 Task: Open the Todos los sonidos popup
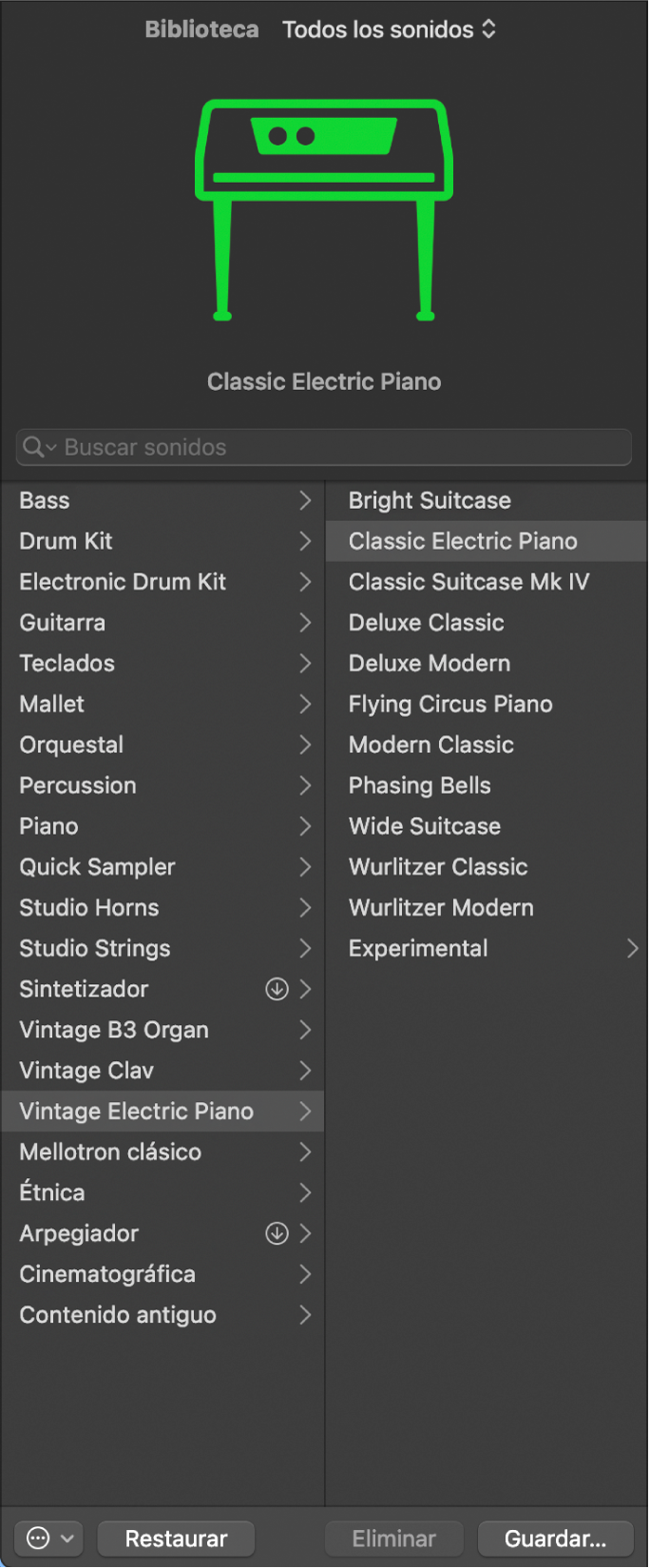(389, 29)
